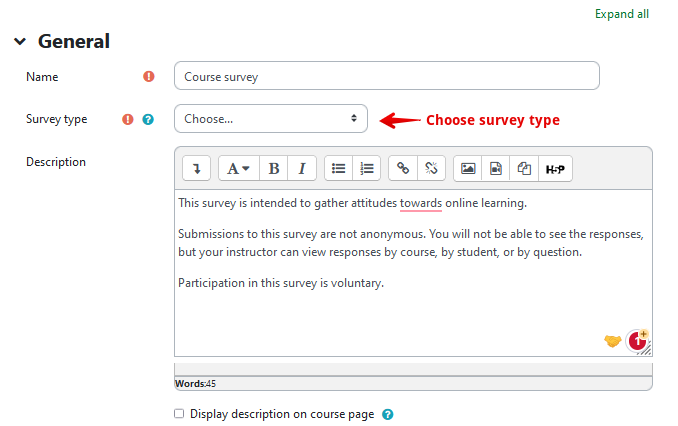Image resolution: width=678 pixels, height=426 pixels.
Task: Insert an image into the description
Action: click(467, 169)
